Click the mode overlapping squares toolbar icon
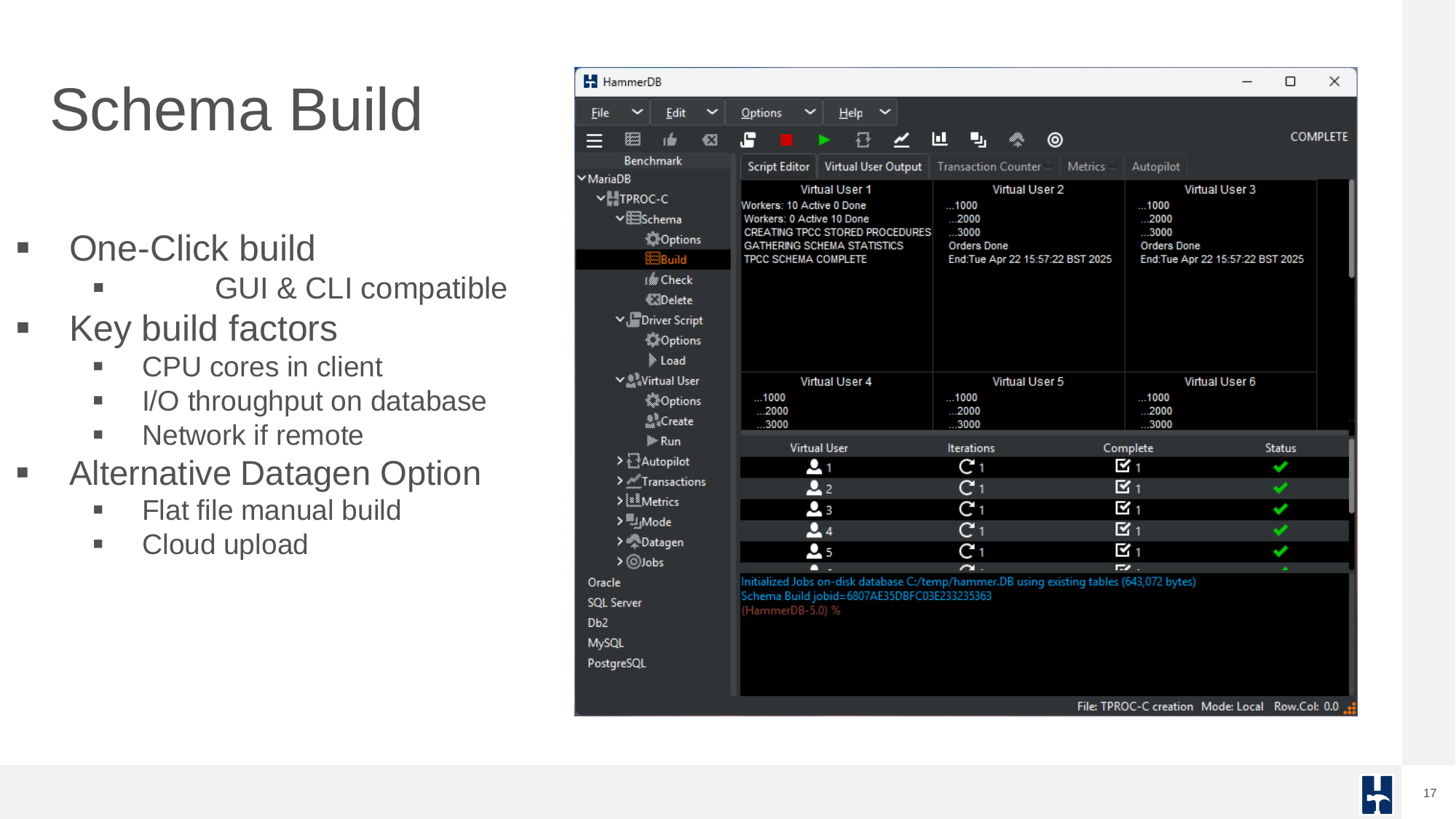Image resolution: width=1456 pixels, height=819 pixels. [x=978, y=140]
